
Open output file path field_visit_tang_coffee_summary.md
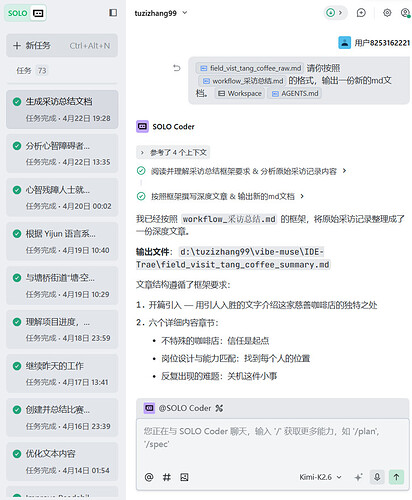click(x=233, y=258)
